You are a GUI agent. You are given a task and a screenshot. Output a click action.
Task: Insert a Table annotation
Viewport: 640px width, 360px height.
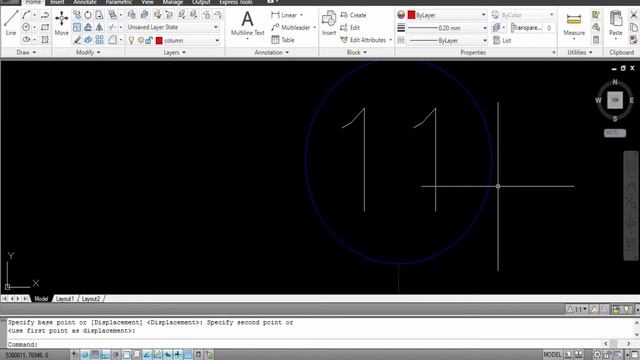click(x=283, y=40)
